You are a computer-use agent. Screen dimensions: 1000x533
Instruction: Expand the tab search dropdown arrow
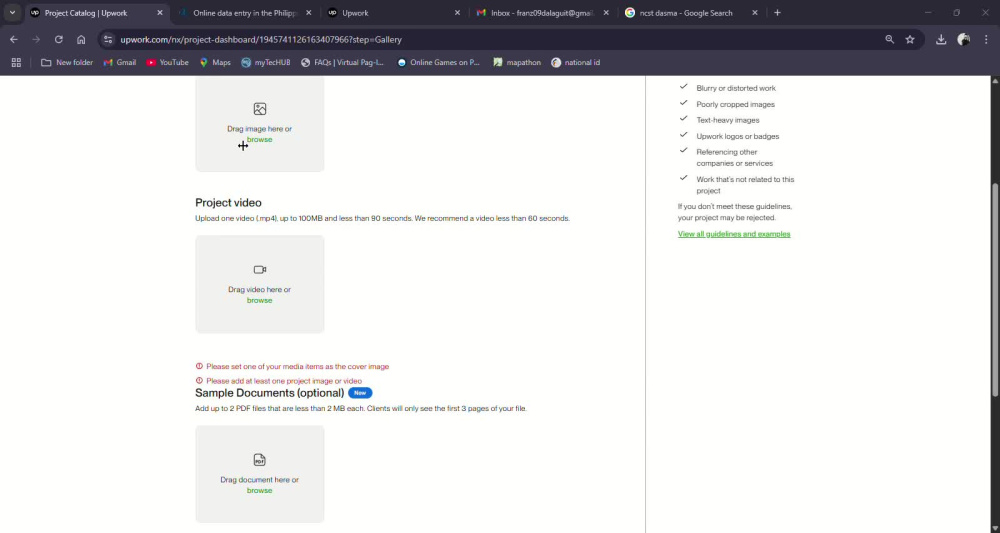pyautogui.click(x=12, y=13)
